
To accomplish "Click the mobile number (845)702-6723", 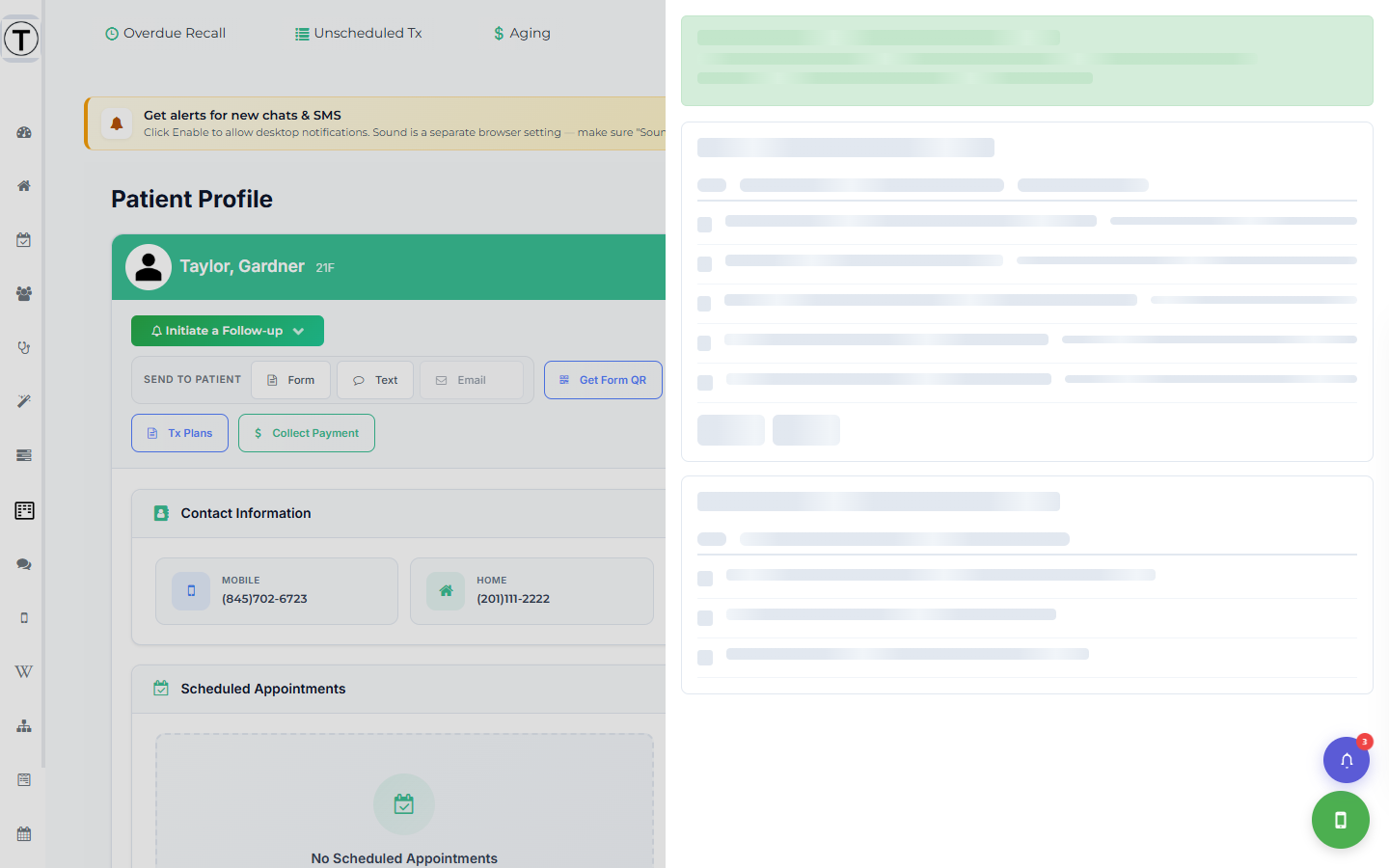I will point(264,599).
